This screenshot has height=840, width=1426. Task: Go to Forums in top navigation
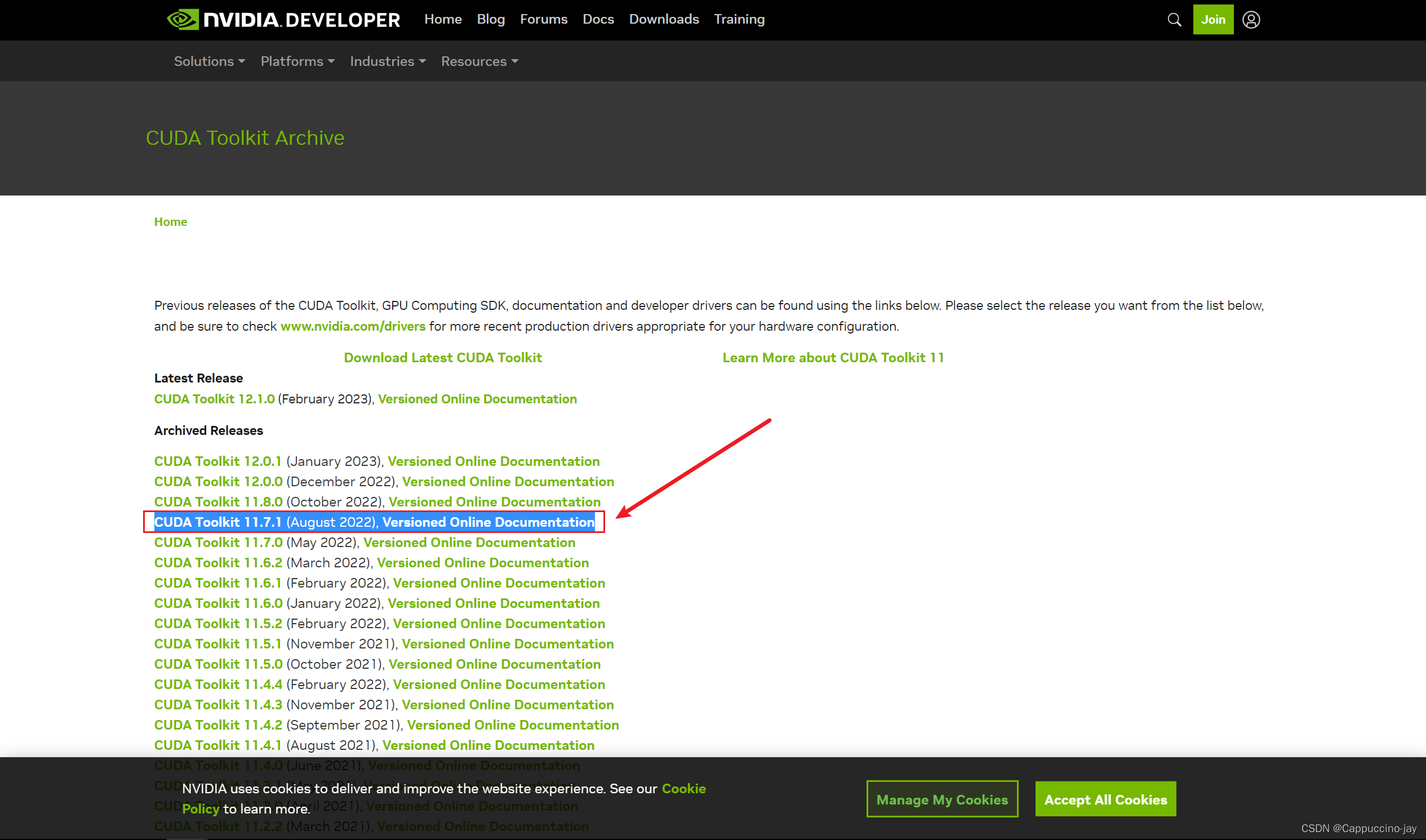click(544, 19)
